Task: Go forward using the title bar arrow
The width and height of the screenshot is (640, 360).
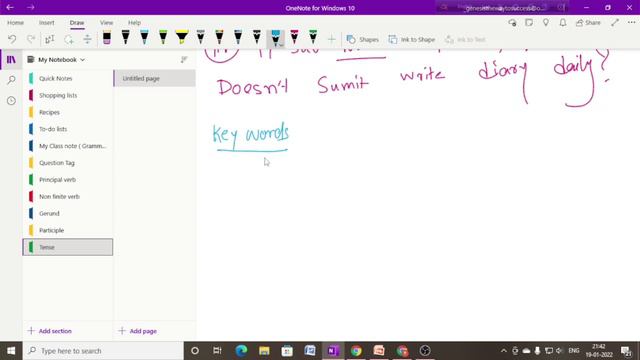Action: [31, 7]
